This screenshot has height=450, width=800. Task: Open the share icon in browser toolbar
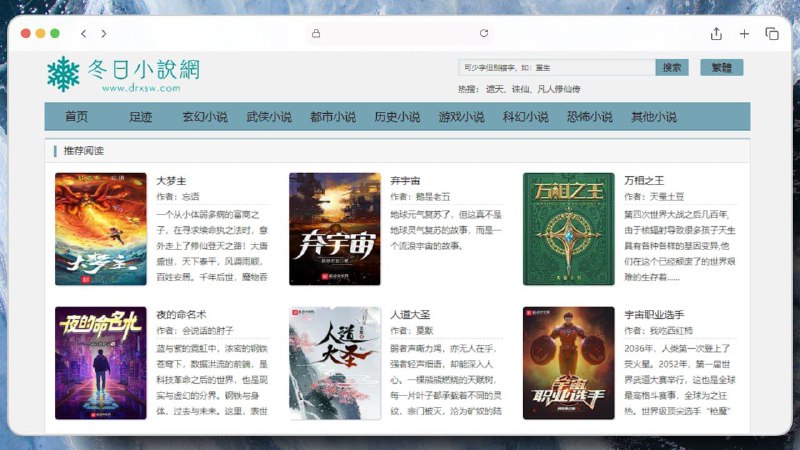tap(716, 34)
